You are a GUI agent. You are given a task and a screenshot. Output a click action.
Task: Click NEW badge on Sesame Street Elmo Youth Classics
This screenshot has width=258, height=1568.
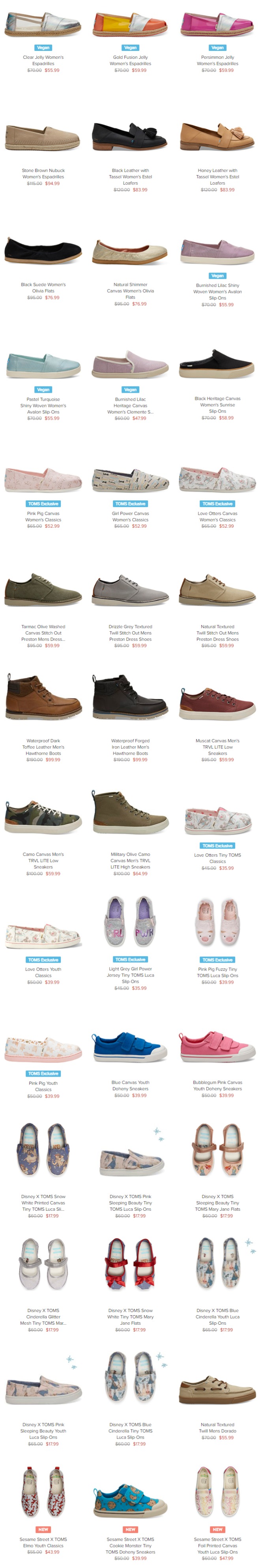[x=43, y=1529]
